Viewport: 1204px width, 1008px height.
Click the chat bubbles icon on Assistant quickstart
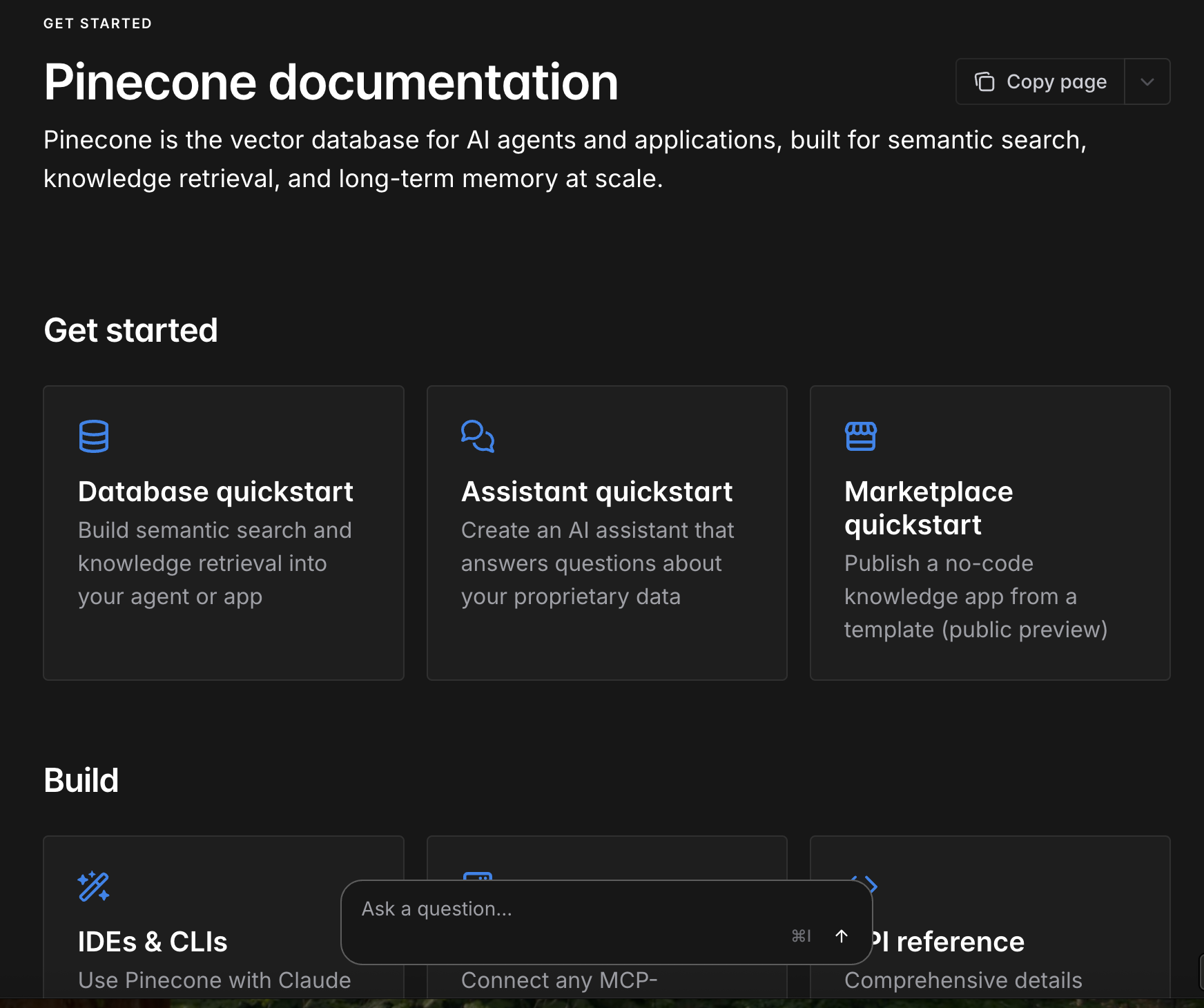[x=478, y=436]
